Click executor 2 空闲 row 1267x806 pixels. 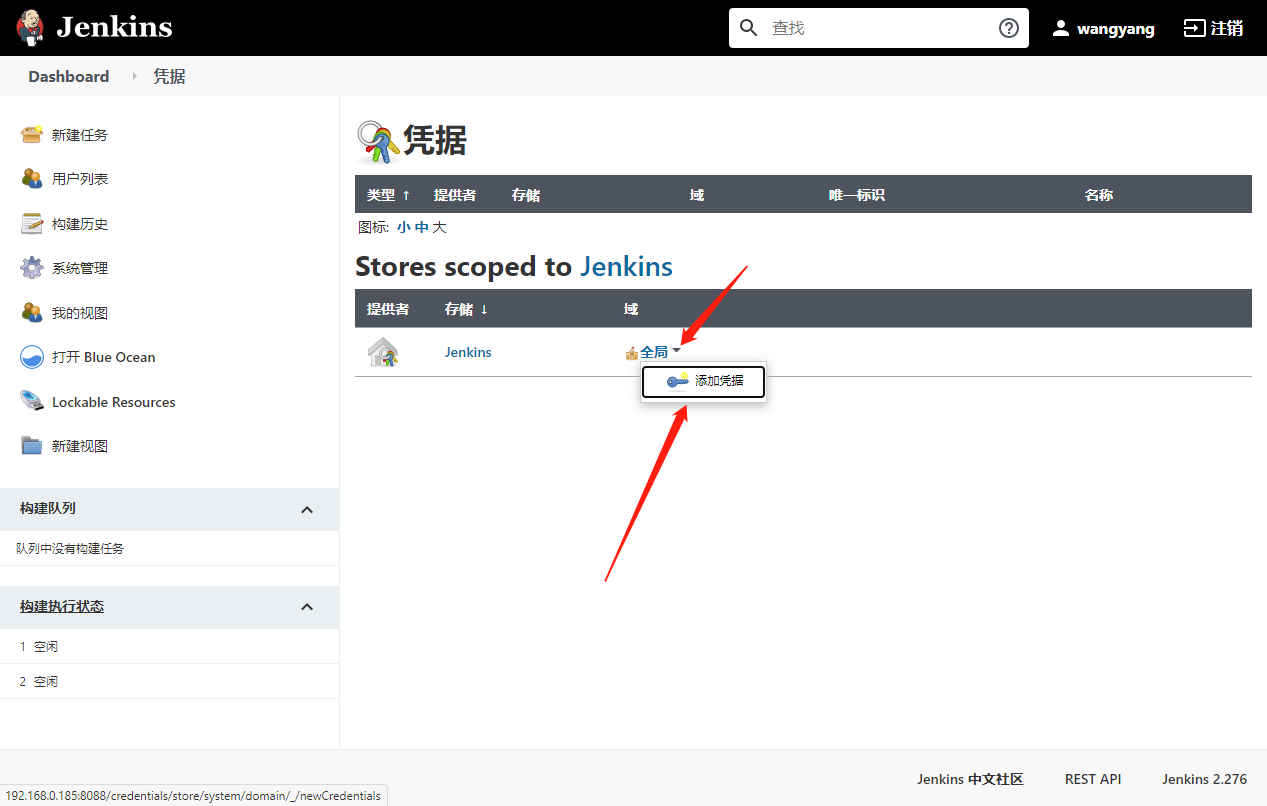[169, 681]
